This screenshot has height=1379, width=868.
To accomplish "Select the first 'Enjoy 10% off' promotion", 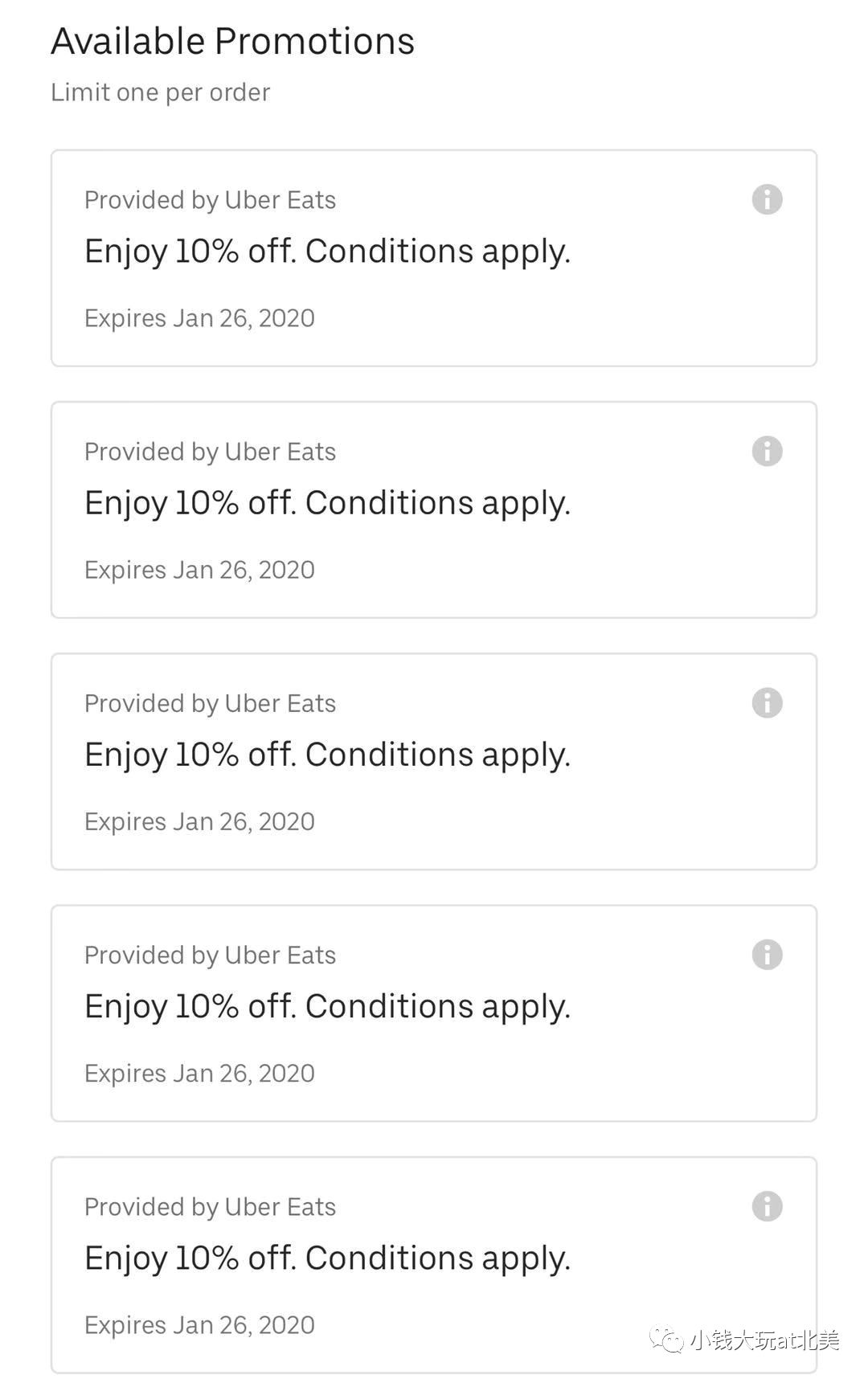I will point(434,258).
